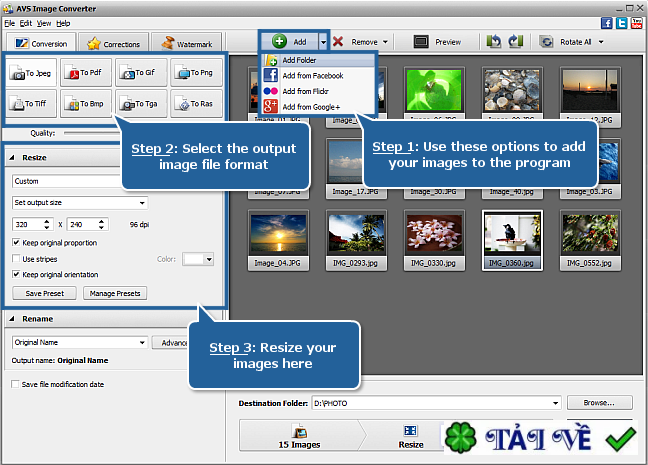Click the width field showing 320
Image resolution: width=648 pixels, height=465 pixels.
pos(28,224)
